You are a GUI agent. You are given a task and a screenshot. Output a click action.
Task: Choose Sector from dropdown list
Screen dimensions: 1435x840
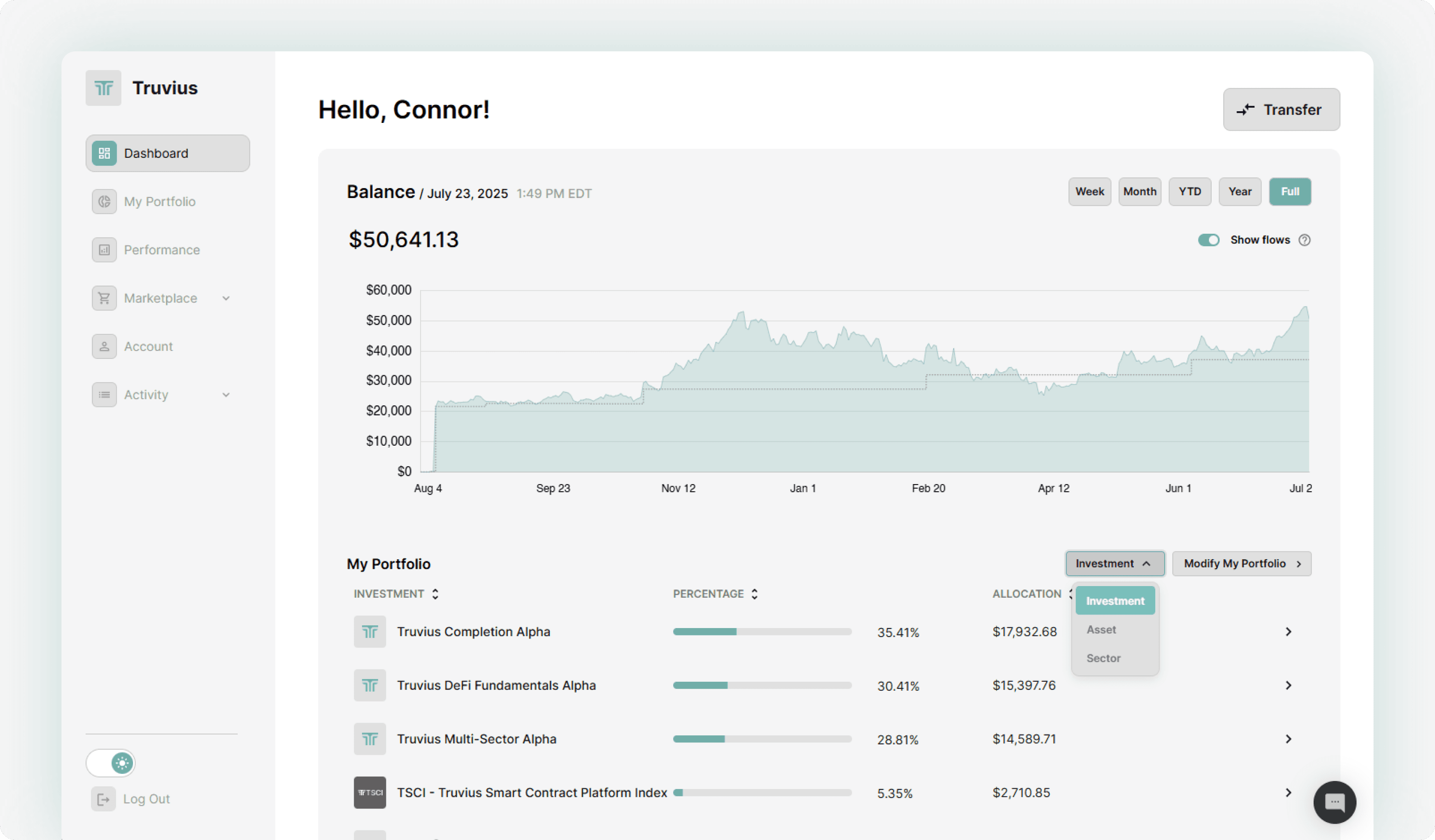1103,658
